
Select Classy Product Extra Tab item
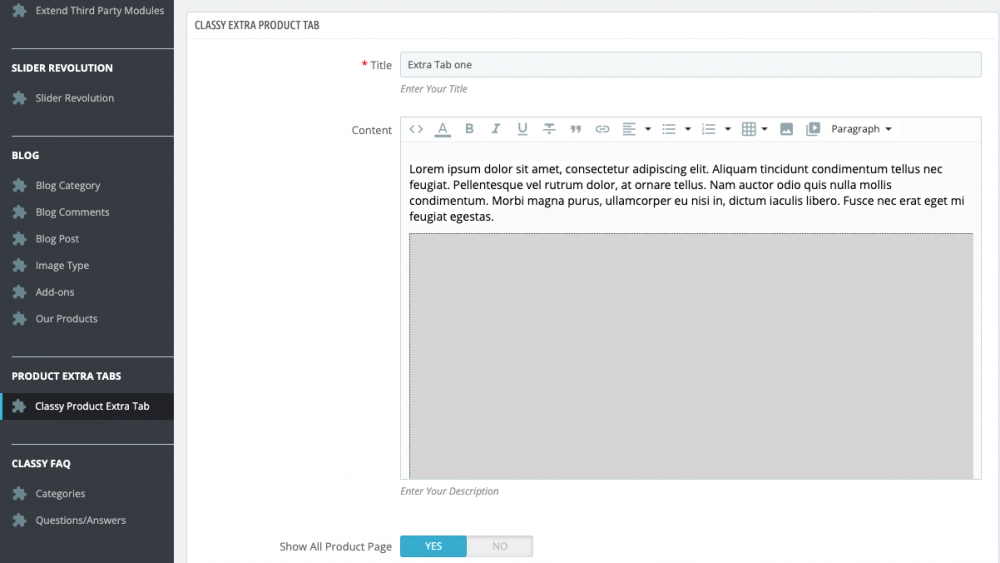87,406
